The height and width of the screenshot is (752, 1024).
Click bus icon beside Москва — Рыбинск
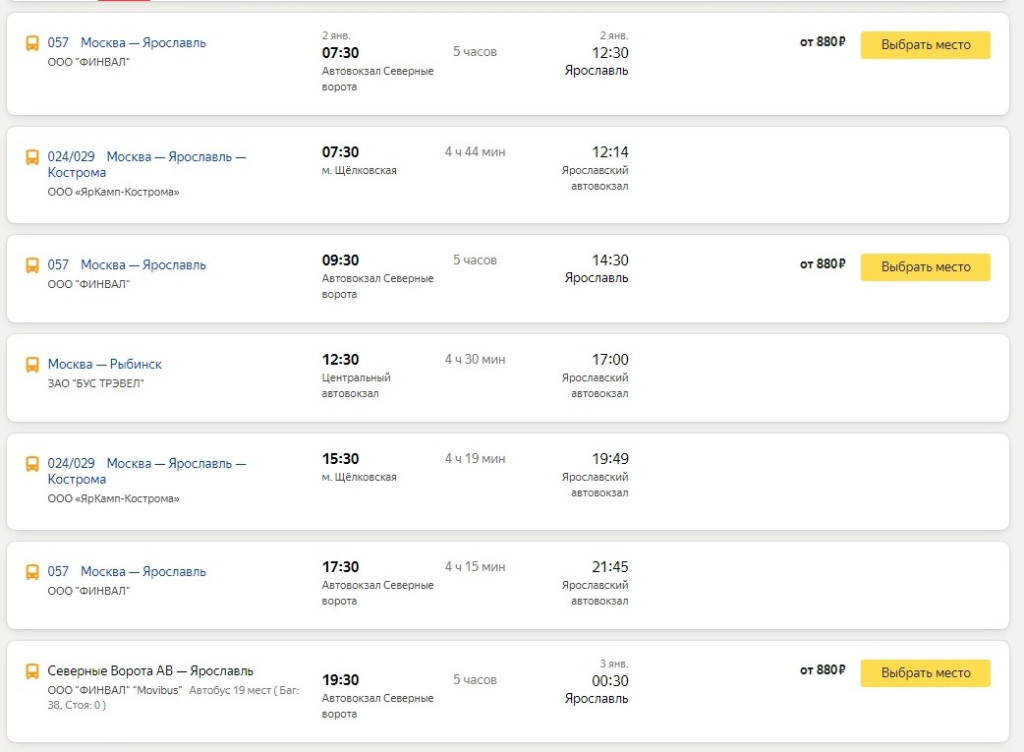pos(32,365)
